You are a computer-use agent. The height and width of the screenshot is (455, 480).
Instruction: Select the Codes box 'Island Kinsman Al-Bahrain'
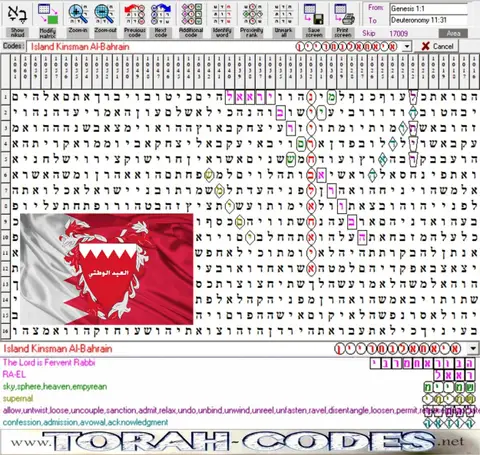pos(218,46)
